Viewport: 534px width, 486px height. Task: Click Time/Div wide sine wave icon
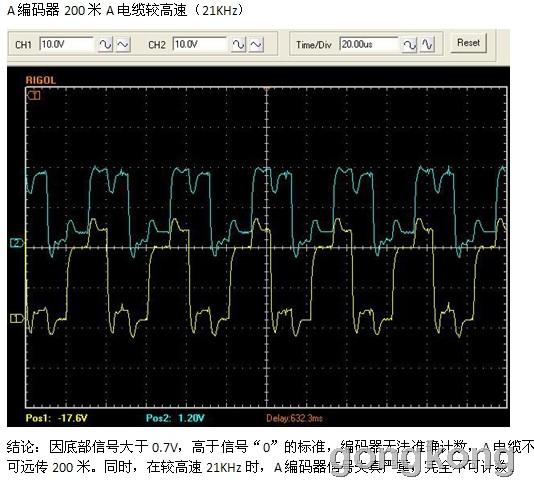pyautogui.click(x=409, y=45)
